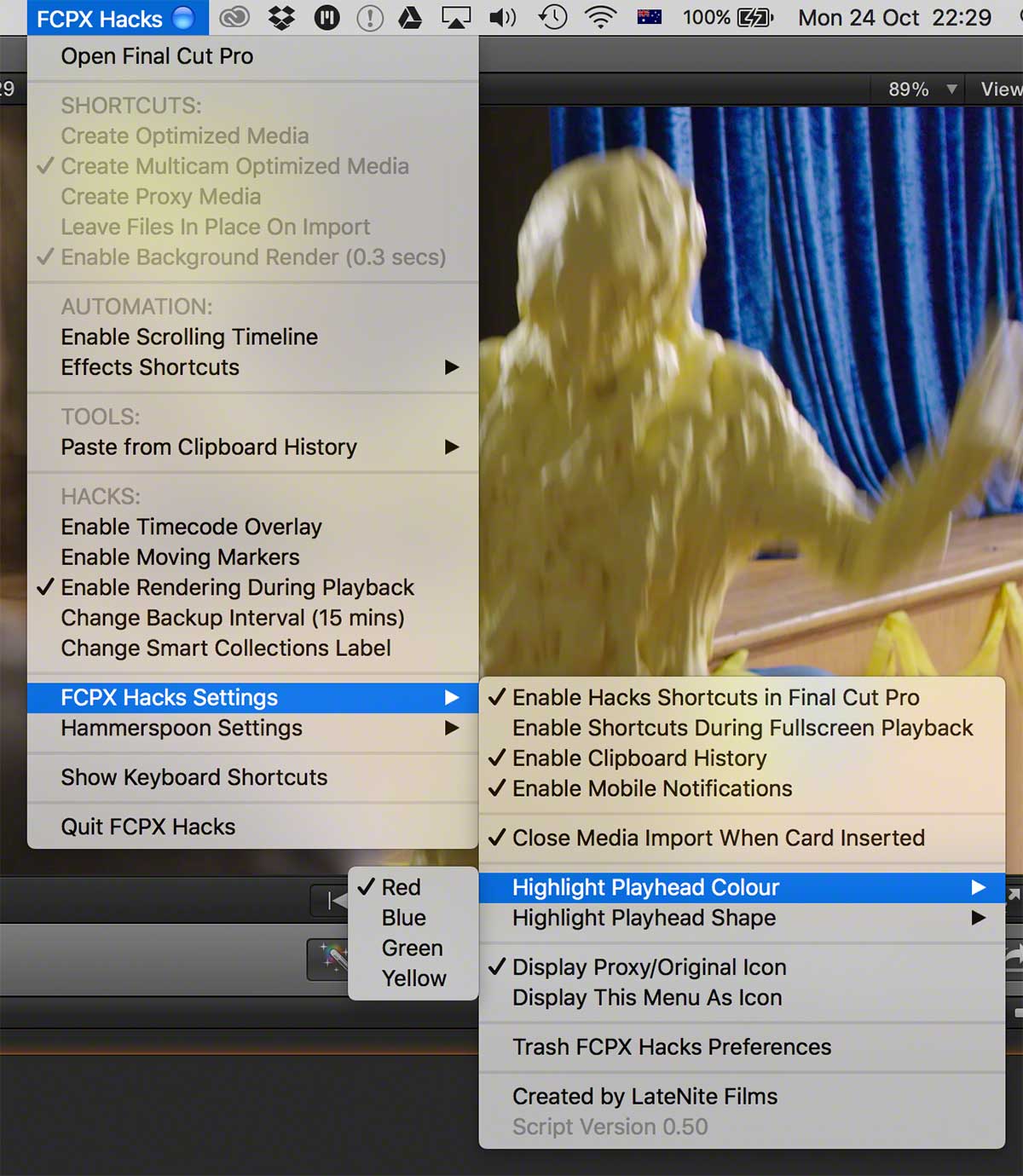1023x1176 pixels.
Task: Open the Wi-Fi status menu
Action: point(601,18)
